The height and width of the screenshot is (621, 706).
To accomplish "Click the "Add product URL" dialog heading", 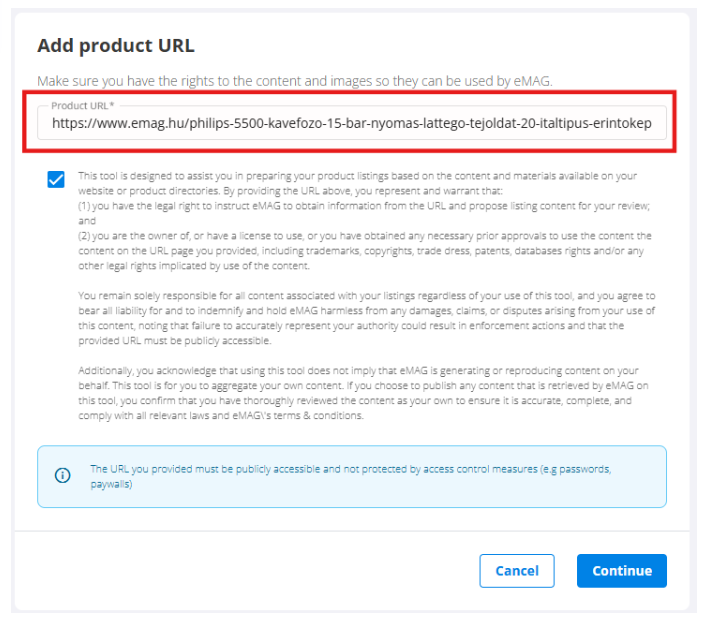I will click(x=115, y=46).
